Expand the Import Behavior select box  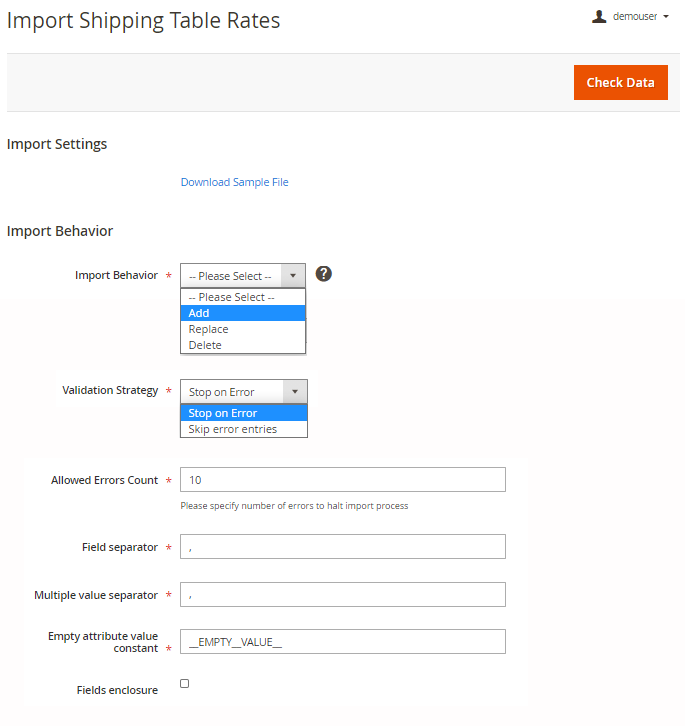(x=231, y=276)
